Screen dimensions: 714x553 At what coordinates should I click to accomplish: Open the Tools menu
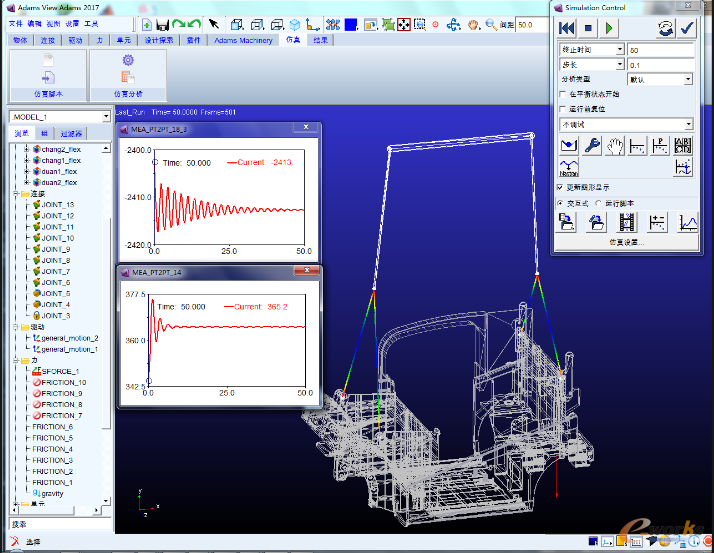point(91,24)
